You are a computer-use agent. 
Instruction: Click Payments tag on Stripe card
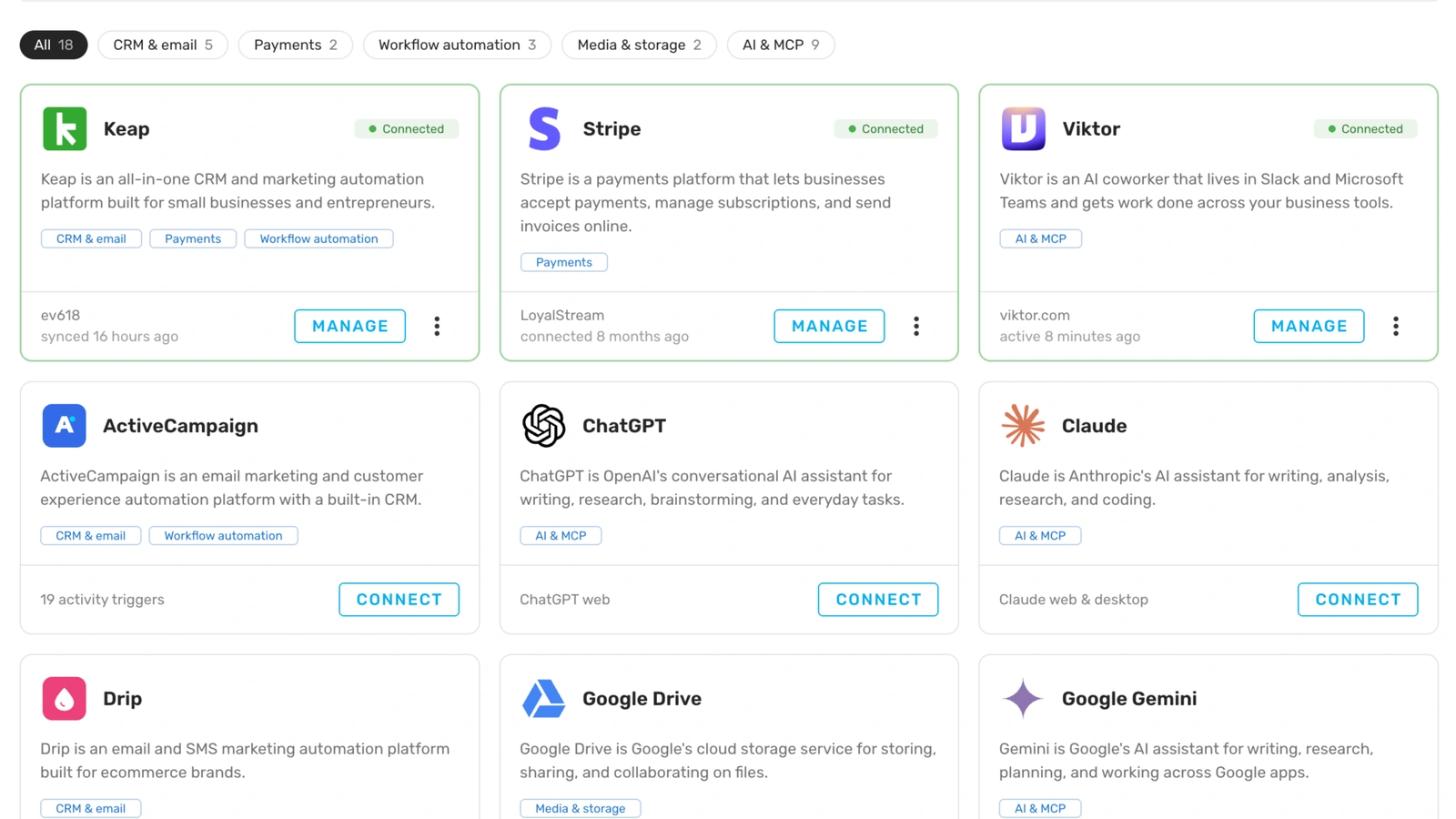click(564, 262)
